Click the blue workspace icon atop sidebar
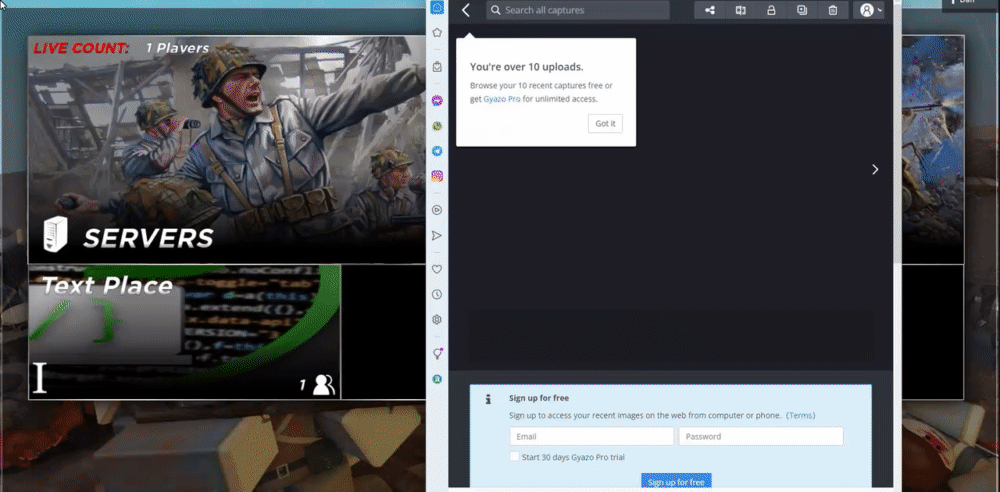This screenshot has width=1000, height=492. (437, 8)
